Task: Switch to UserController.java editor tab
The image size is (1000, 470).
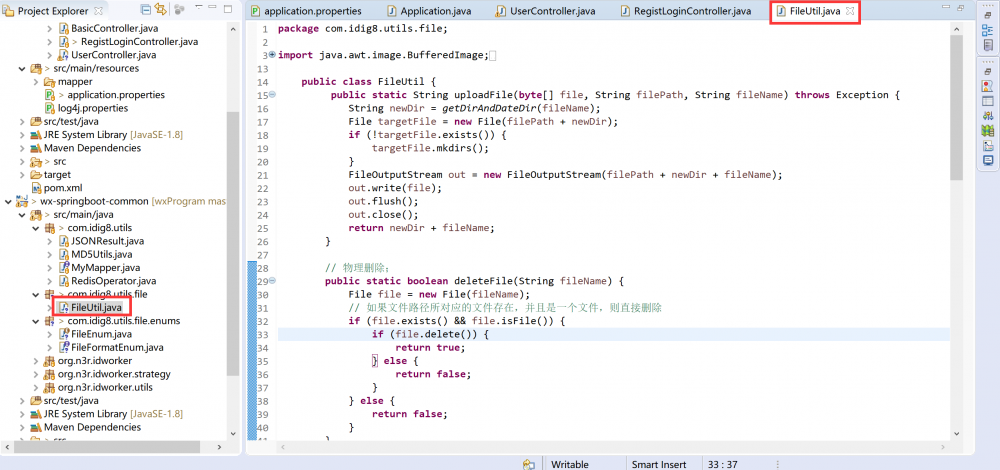Action: 544,11
